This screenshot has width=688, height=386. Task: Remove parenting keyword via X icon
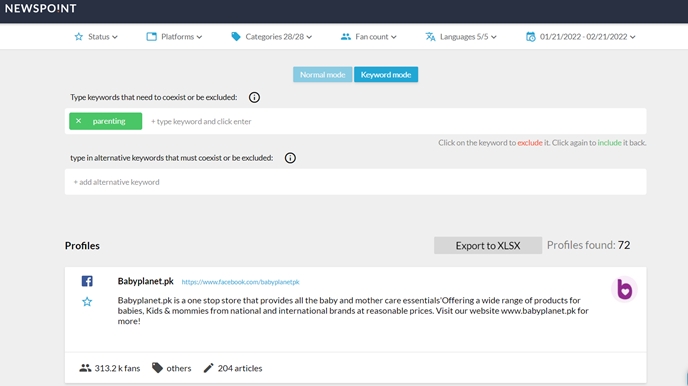pos(79,121)
